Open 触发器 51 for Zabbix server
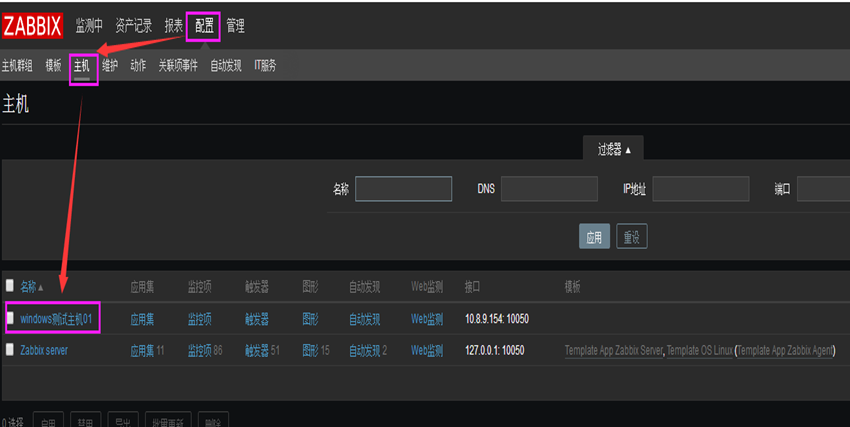Image resolution: width=850 pixels, height=427 pixels. 257,351
